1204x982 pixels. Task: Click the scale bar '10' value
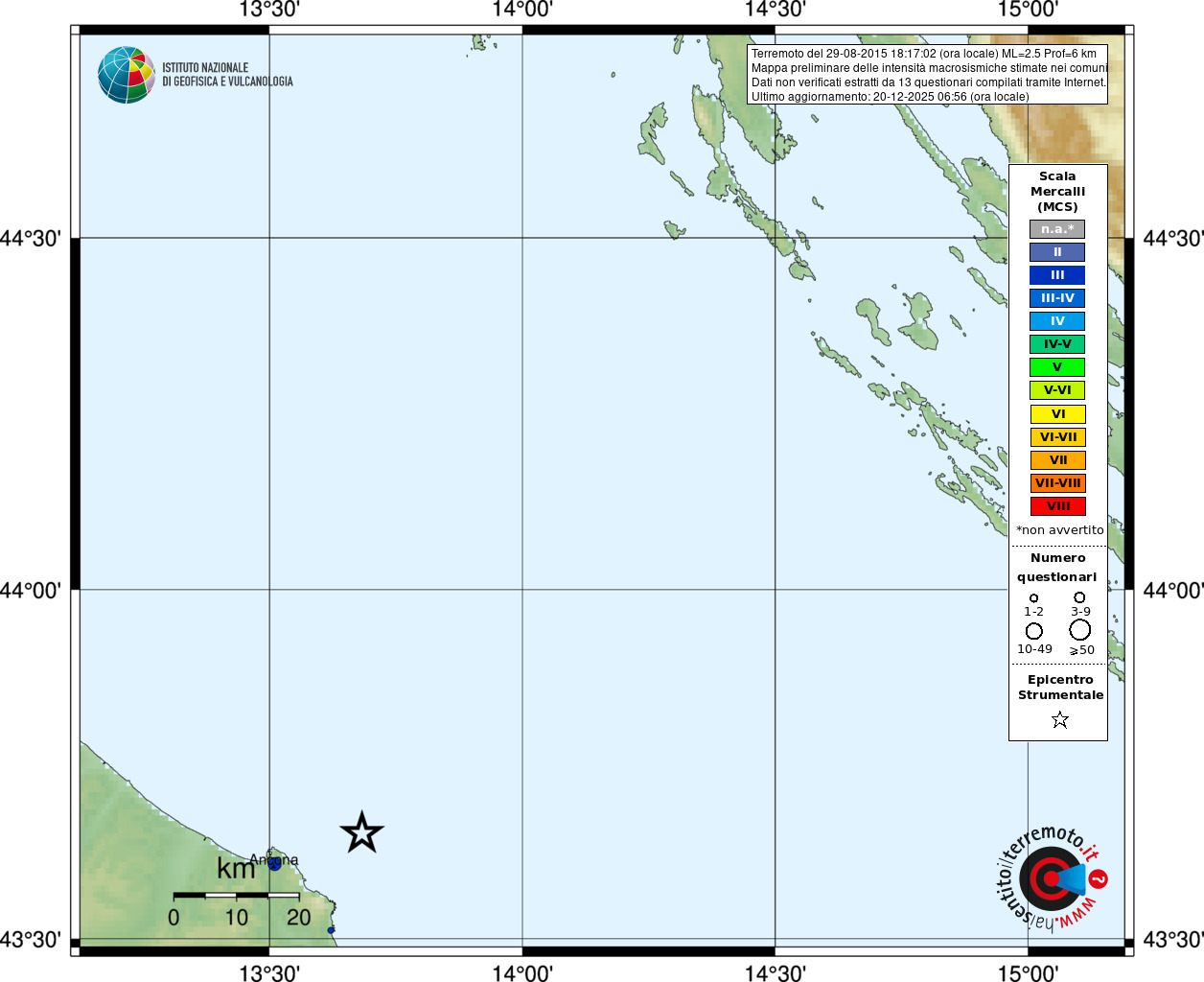click(x=237, y=918)
